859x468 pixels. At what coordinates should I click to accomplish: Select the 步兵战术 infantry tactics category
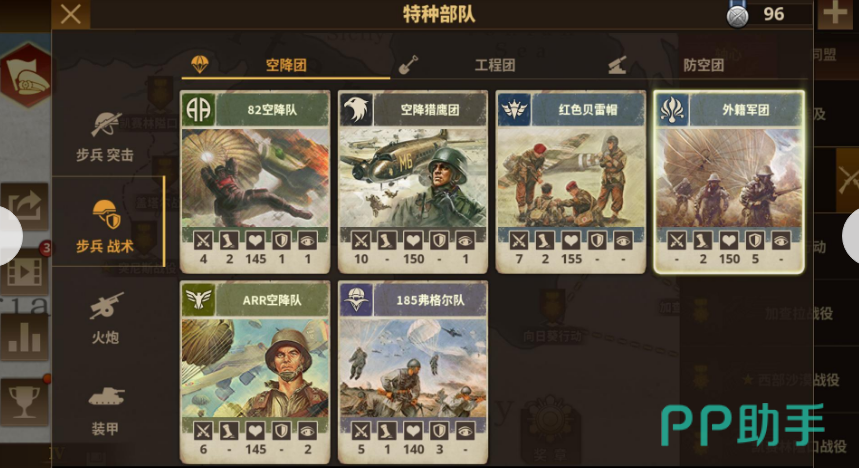pos(105,226)
